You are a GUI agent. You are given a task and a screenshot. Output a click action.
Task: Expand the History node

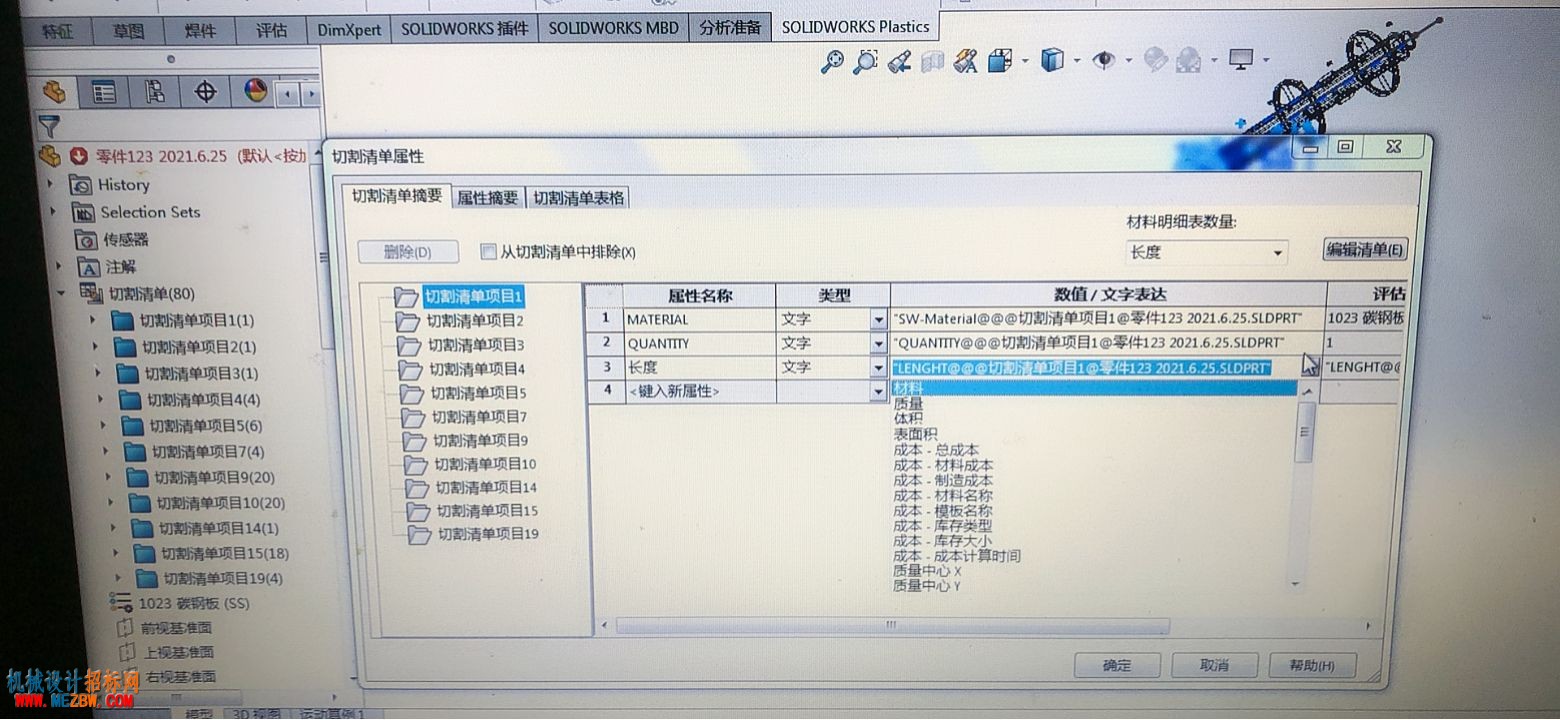52,184
